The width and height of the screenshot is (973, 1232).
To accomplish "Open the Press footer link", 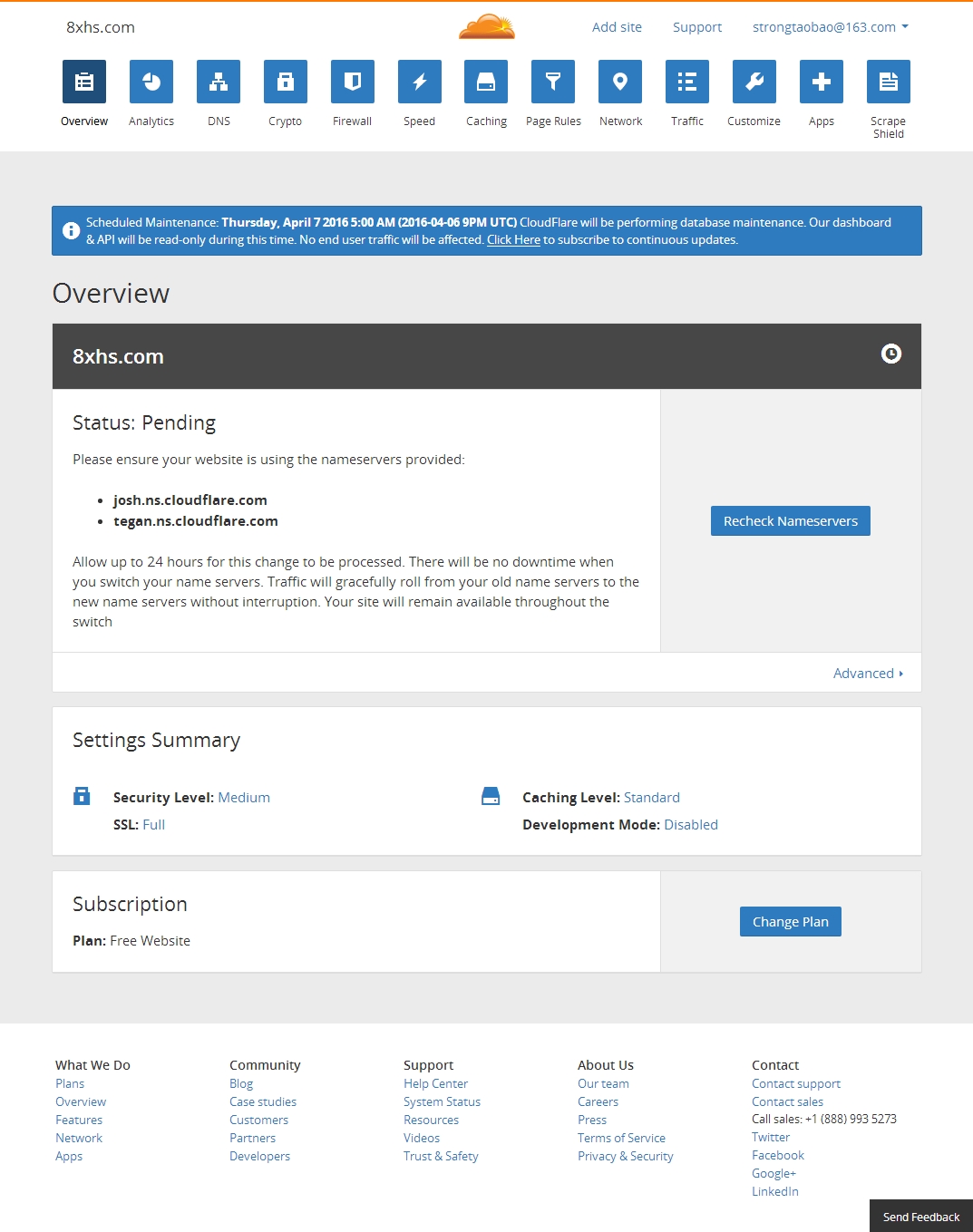I will click(592, 1120).
